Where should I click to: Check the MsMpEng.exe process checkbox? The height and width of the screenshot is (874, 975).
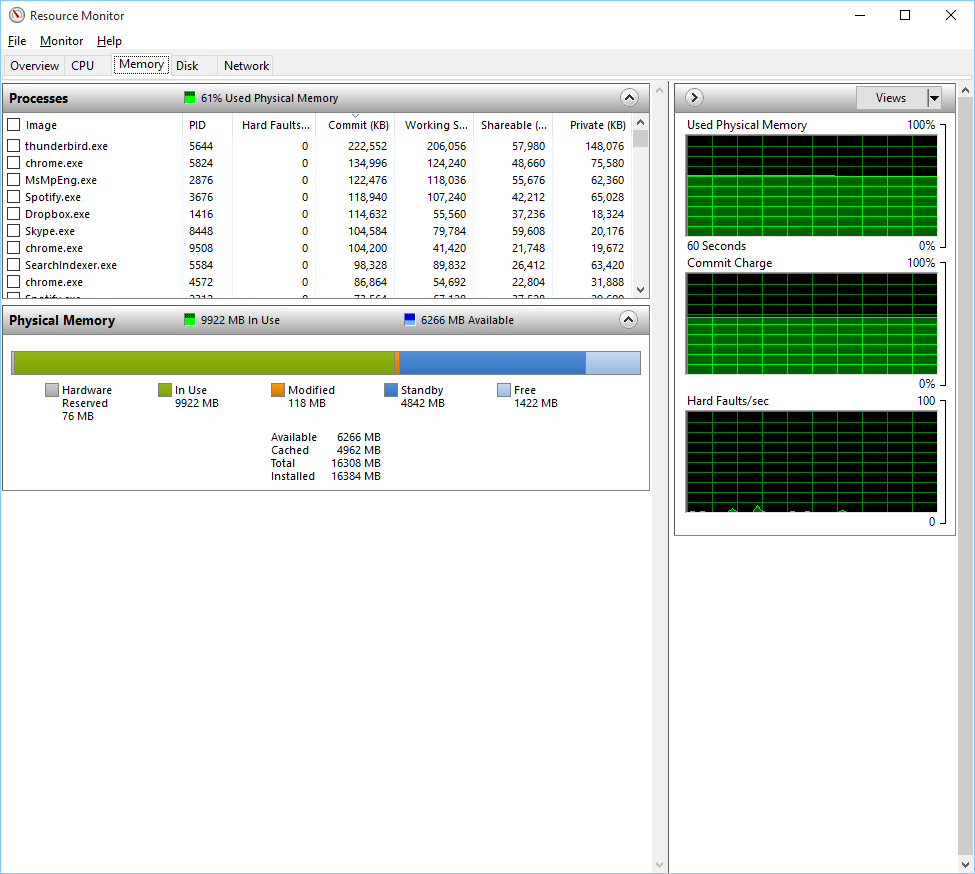coord(14,180)
